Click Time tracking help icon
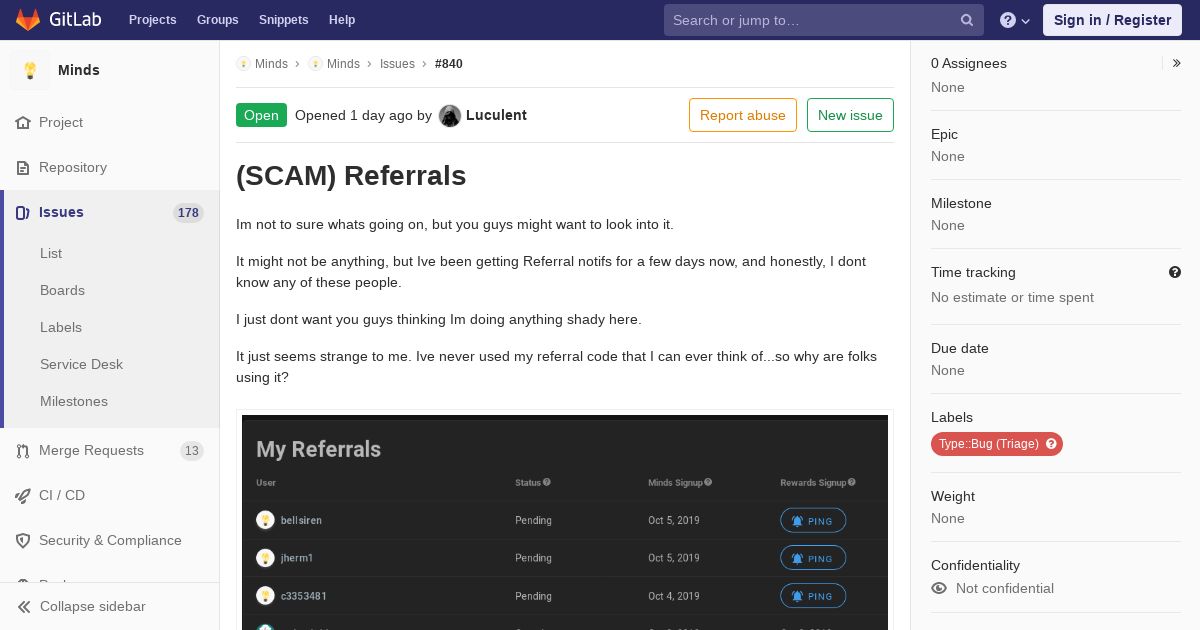 (1175, 272)
